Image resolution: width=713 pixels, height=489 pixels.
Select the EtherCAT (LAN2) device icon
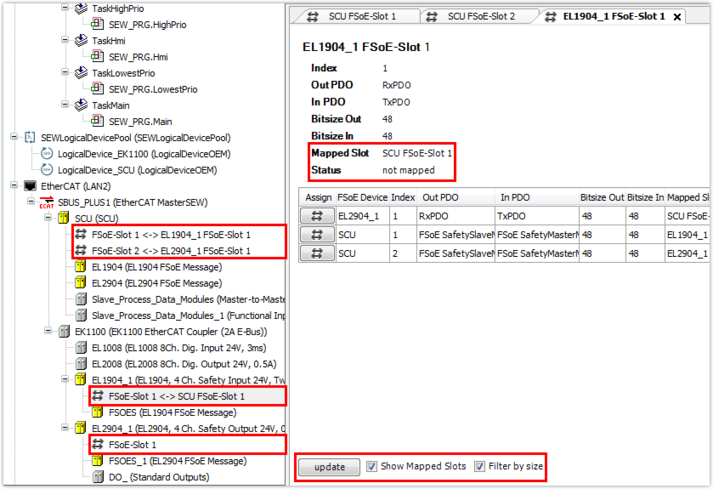pyautogui.click(x=29, y=186)
